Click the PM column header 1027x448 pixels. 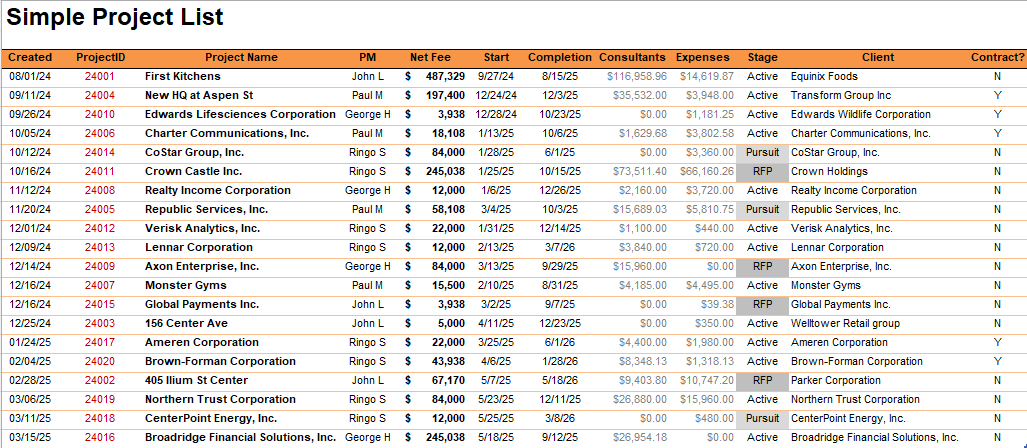coord(367,58)
